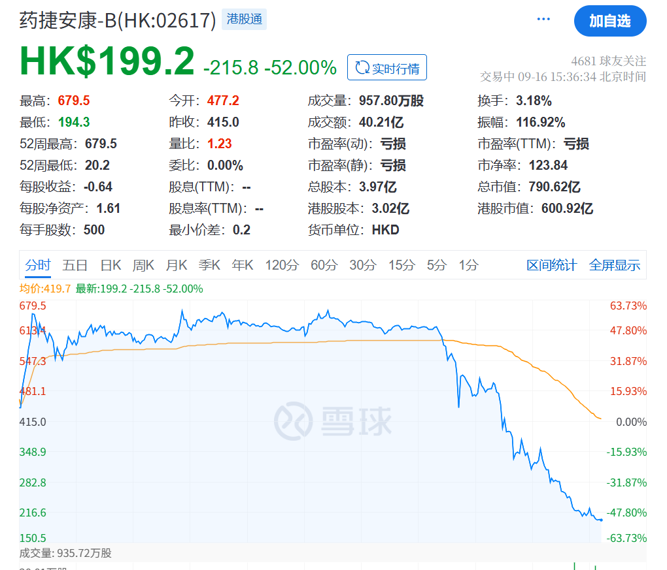This screenshot has width=667, height=570.
Task: Click the 成交量 value 957.80万股
Action: coord(391,101)
